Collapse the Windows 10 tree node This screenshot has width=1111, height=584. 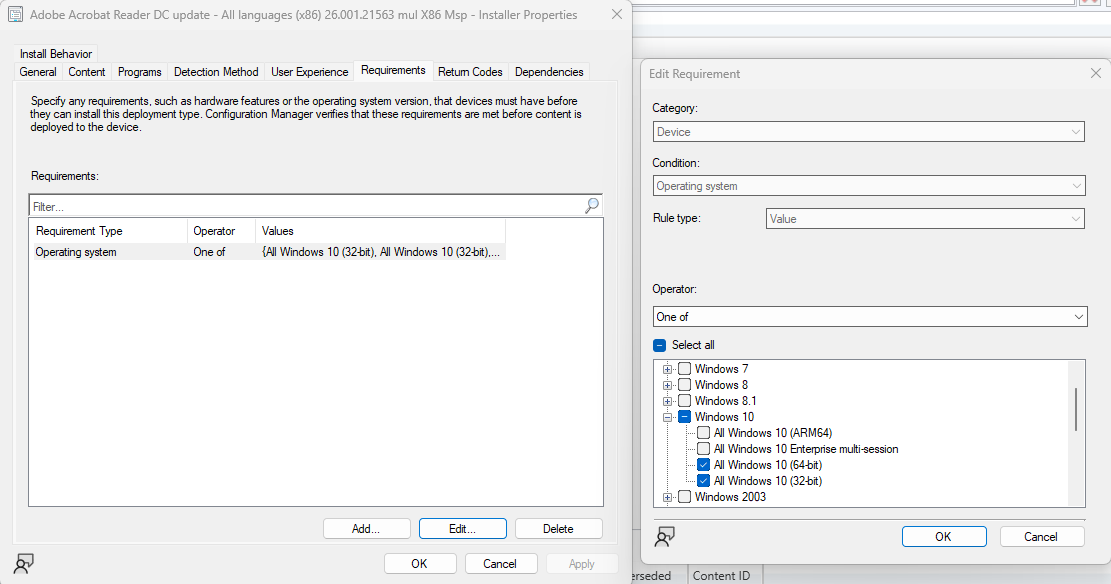coord(667,417)
